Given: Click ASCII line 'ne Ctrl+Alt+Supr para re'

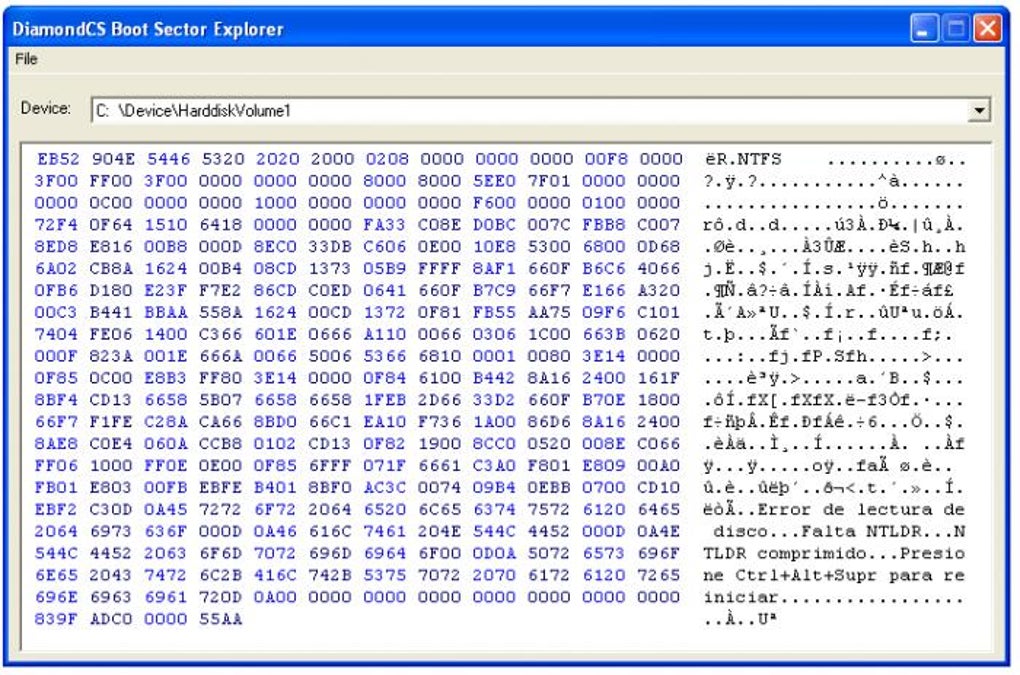Looking at the screenshot, I should (x=835, y=576).
